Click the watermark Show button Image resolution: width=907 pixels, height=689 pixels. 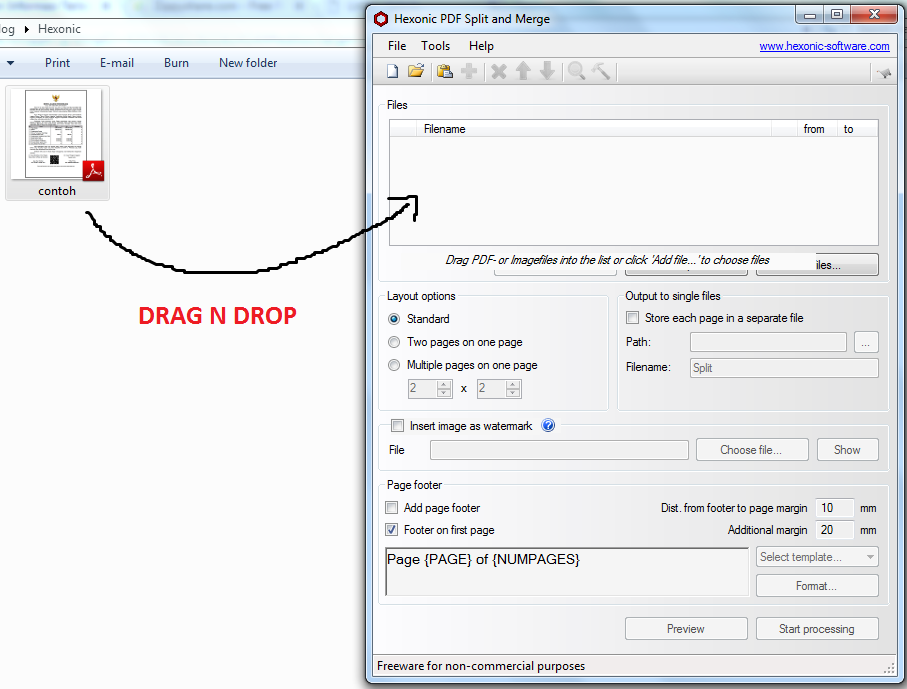click(x=847, y=450)
